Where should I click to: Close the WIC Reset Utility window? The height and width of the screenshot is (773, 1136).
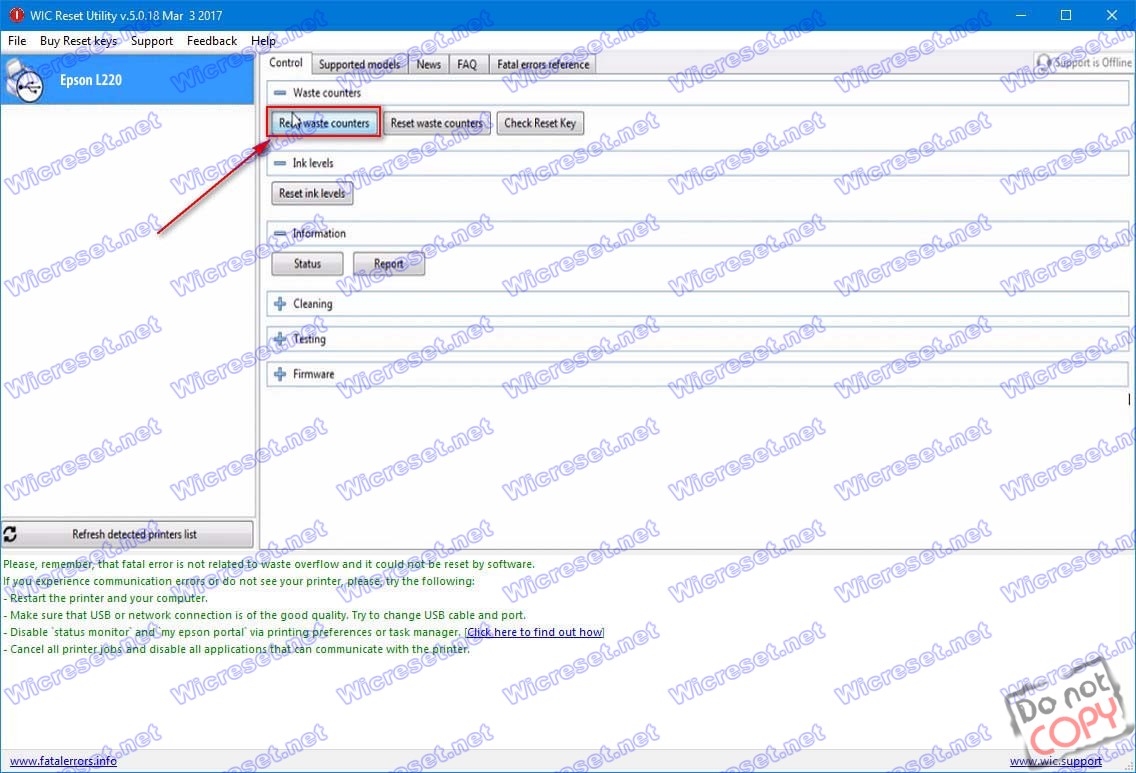pos(1111,14)
